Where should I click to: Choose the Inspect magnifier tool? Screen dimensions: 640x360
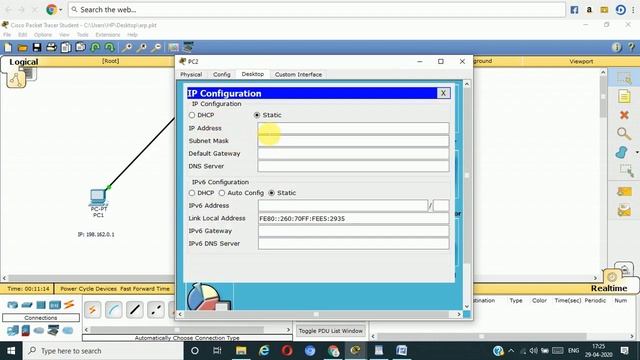coord(624,133)
